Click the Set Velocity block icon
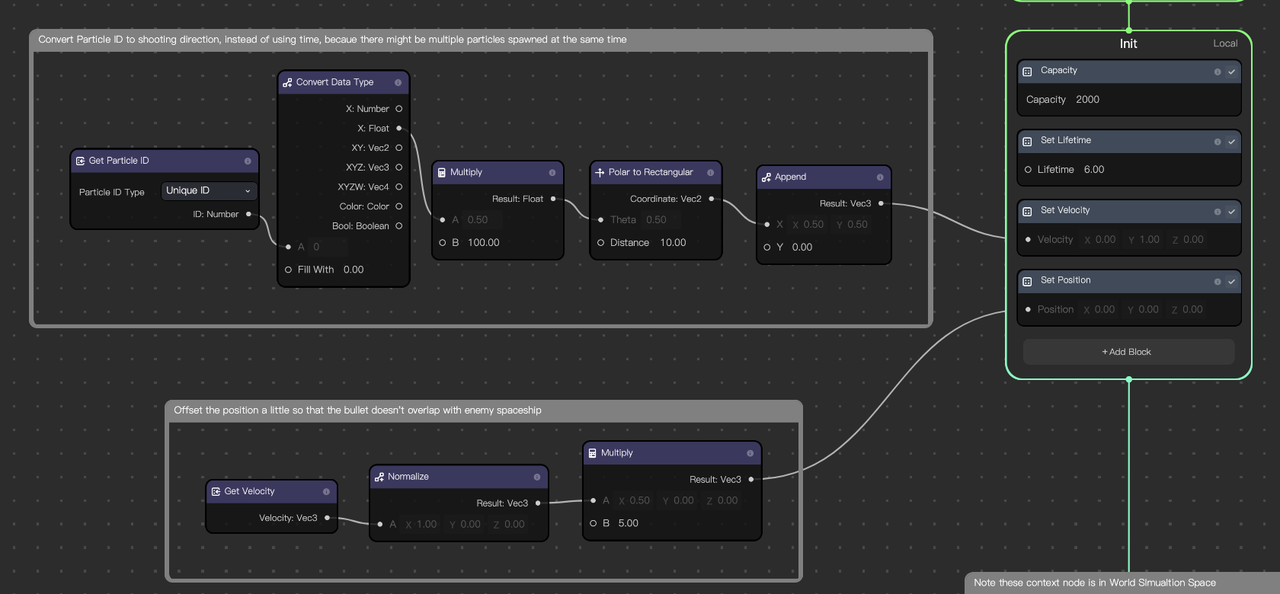The image size is (1280, 594). [x=1027, y=211]
